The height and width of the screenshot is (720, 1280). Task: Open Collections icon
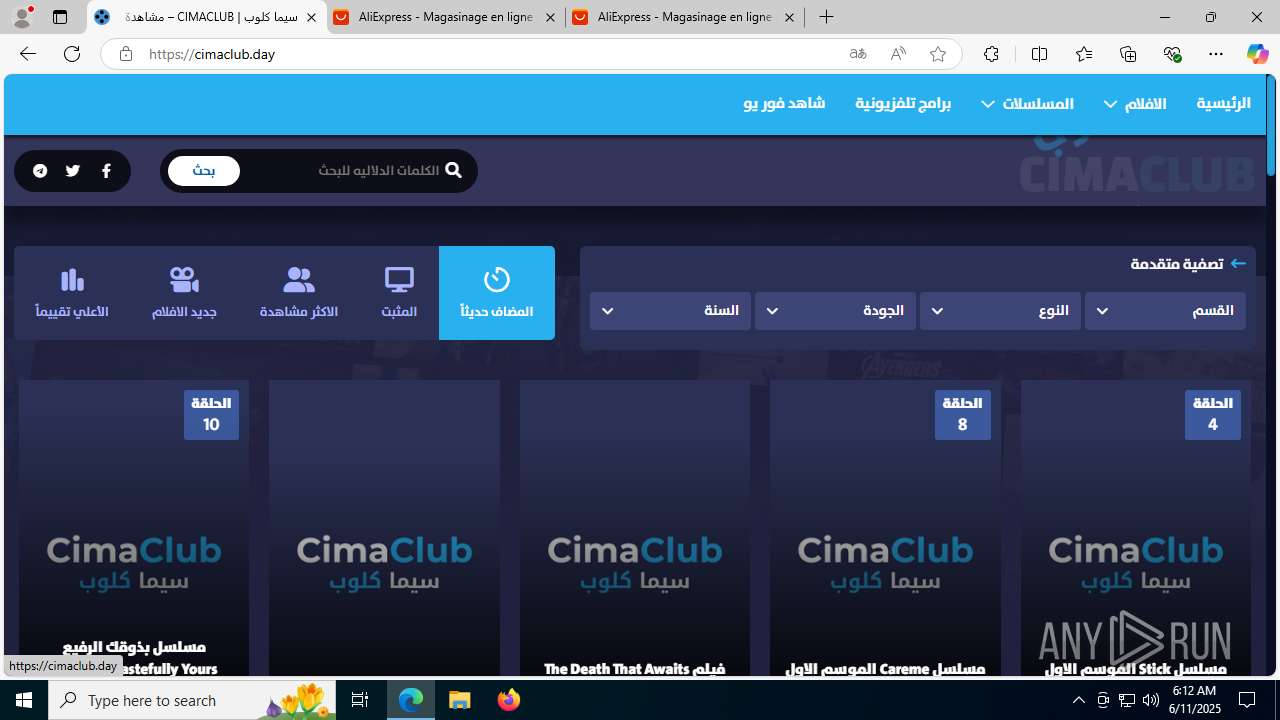tap(1128, 54)
